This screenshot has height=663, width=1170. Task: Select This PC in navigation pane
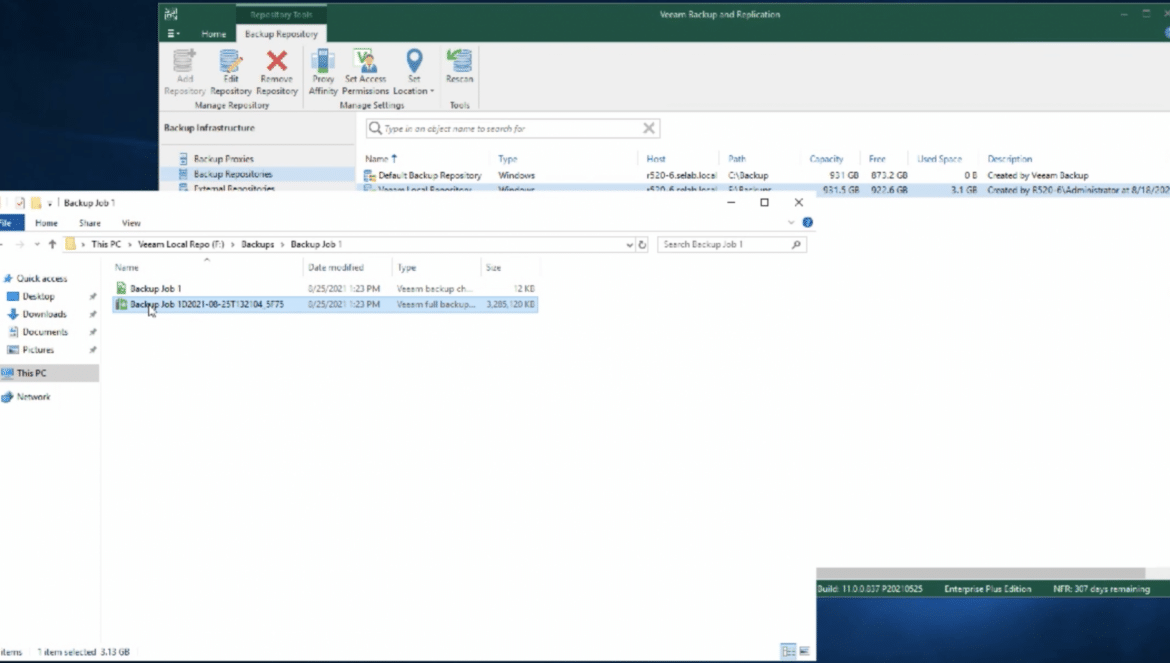pyautogui.click(x=49, y=373)
